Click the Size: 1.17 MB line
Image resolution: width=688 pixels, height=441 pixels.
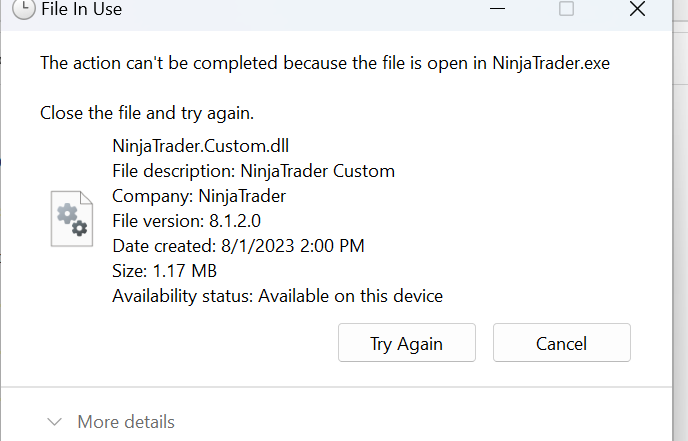click(164, 271)
